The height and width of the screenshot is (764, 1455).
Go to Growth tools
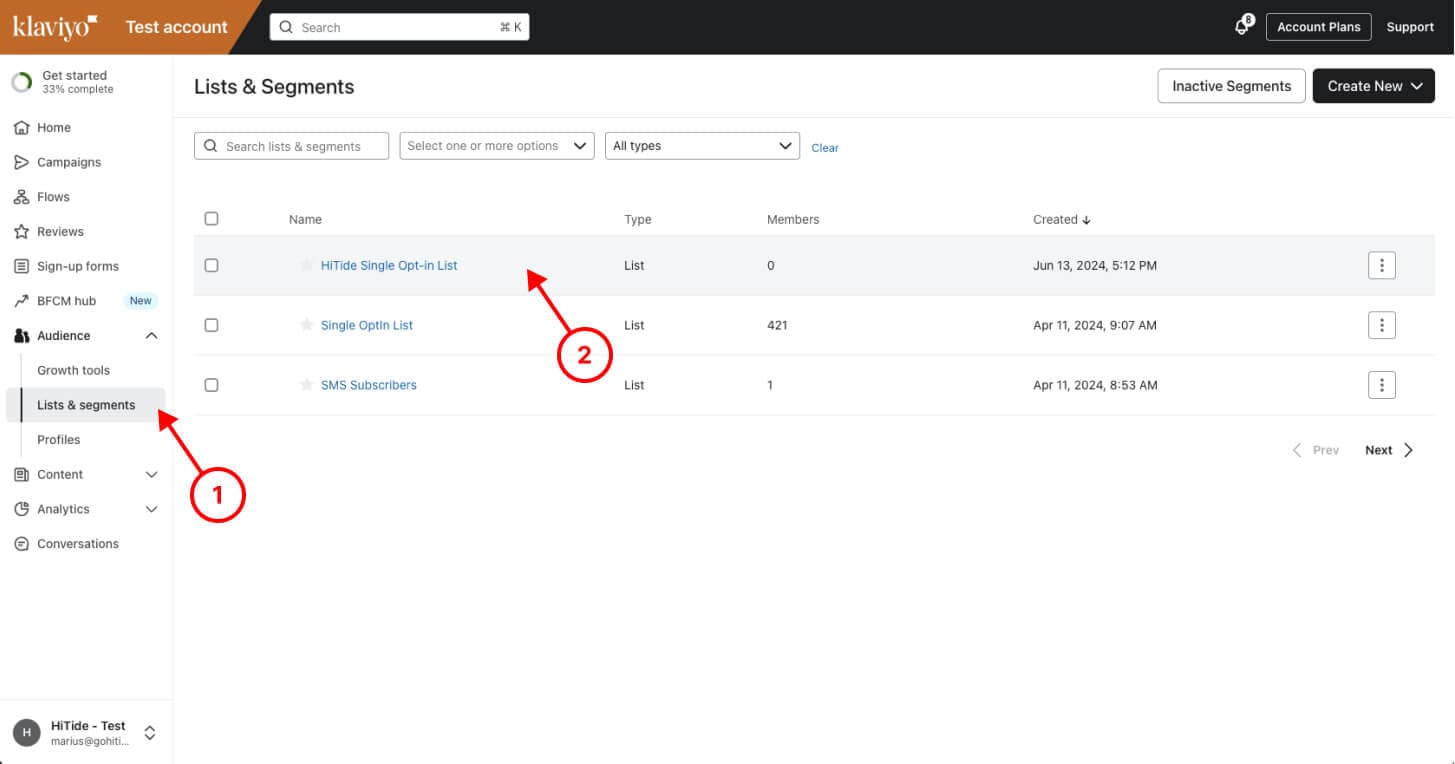pyautogui.click(x=74, y=370)
